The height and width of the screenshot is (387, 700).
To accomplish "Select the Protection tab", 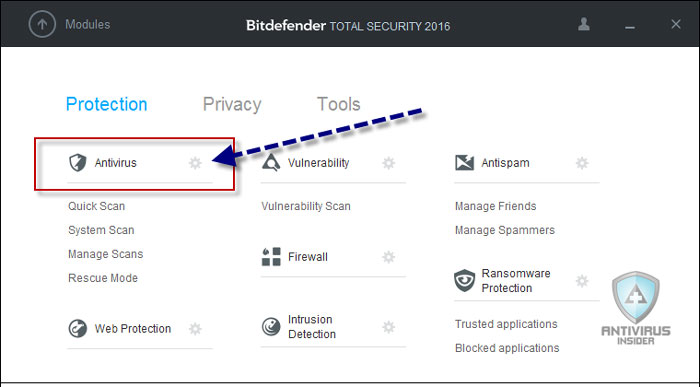I will pos(106,104).
